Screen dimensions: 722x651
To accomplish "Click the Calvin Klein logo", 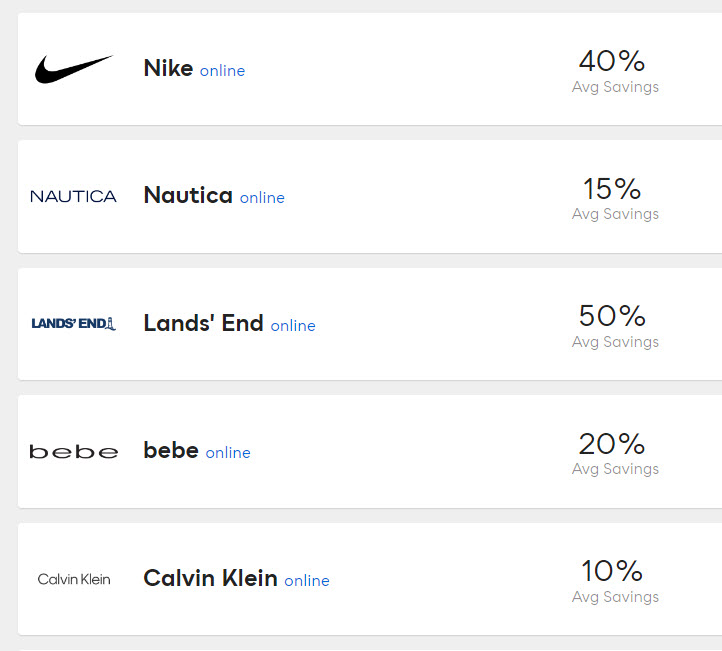I will click(x=73, y=579).
